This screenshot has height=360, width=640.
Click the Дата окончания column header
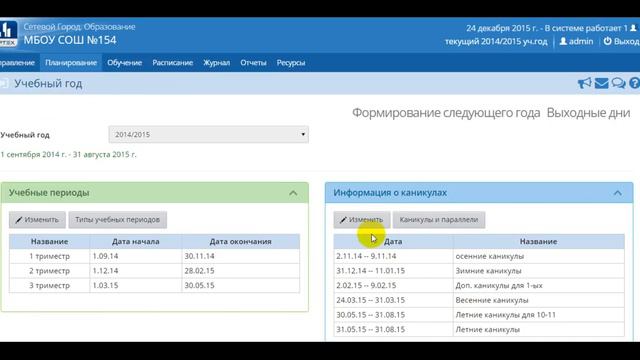point(240,242)
